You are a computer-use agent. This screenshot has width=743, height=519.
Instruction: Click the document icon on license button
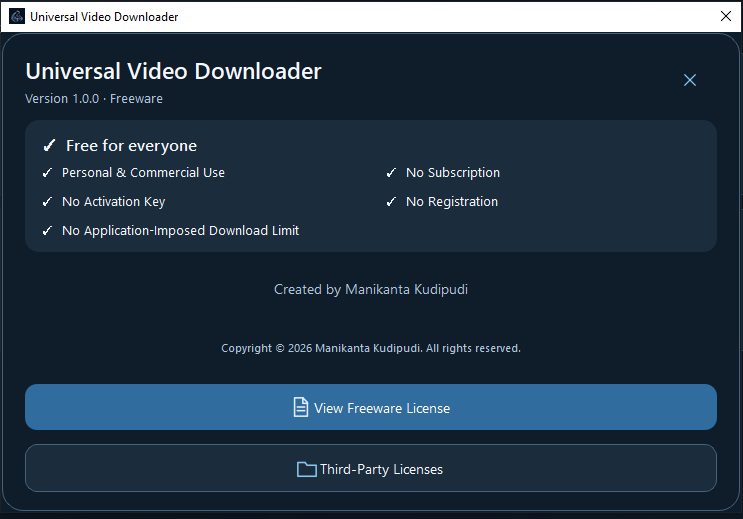click(x=300, y=407)
